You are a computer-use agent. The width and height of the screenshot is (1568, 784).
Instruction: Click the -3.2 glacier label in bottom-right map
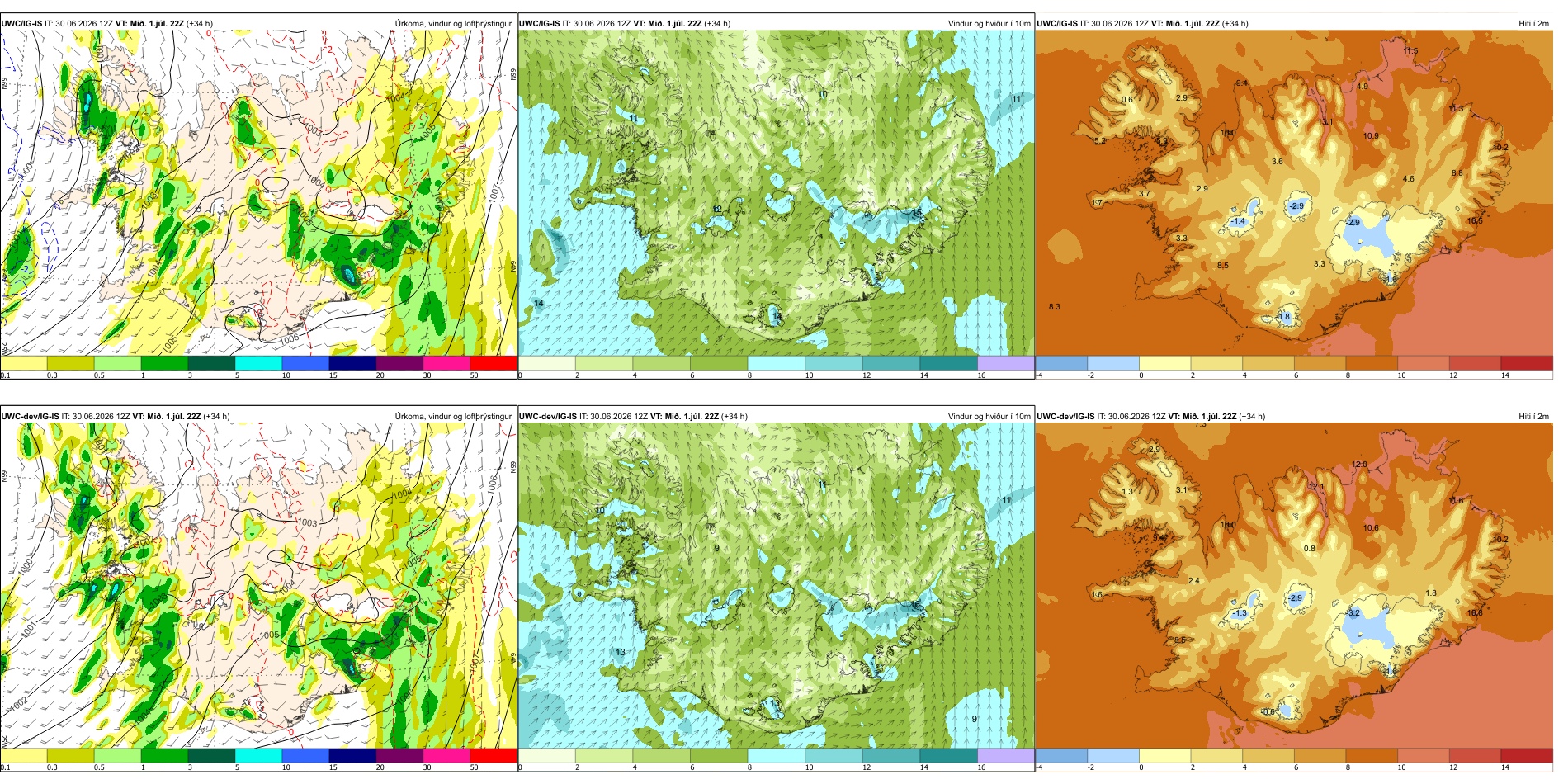pyautogui.click(x=1353, y=613)
